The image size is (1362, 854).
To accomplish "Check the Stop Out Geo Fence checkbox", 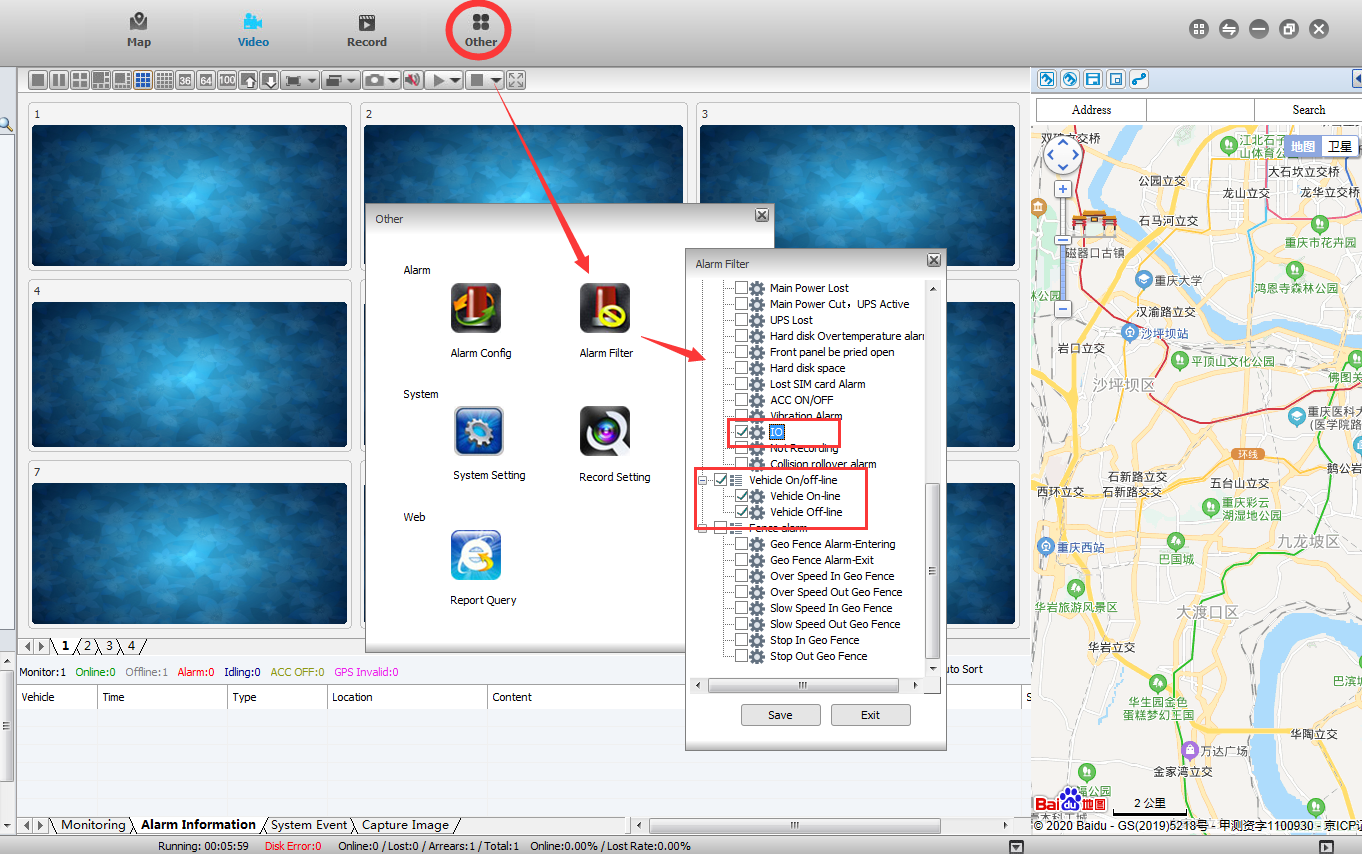I will point(741,656).
